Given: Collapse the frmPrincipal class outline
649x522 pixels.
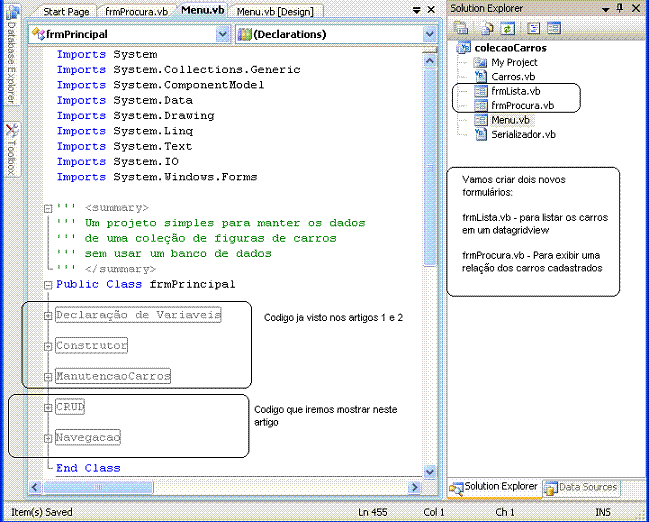Looking at the screenshot, I should 48,285.
